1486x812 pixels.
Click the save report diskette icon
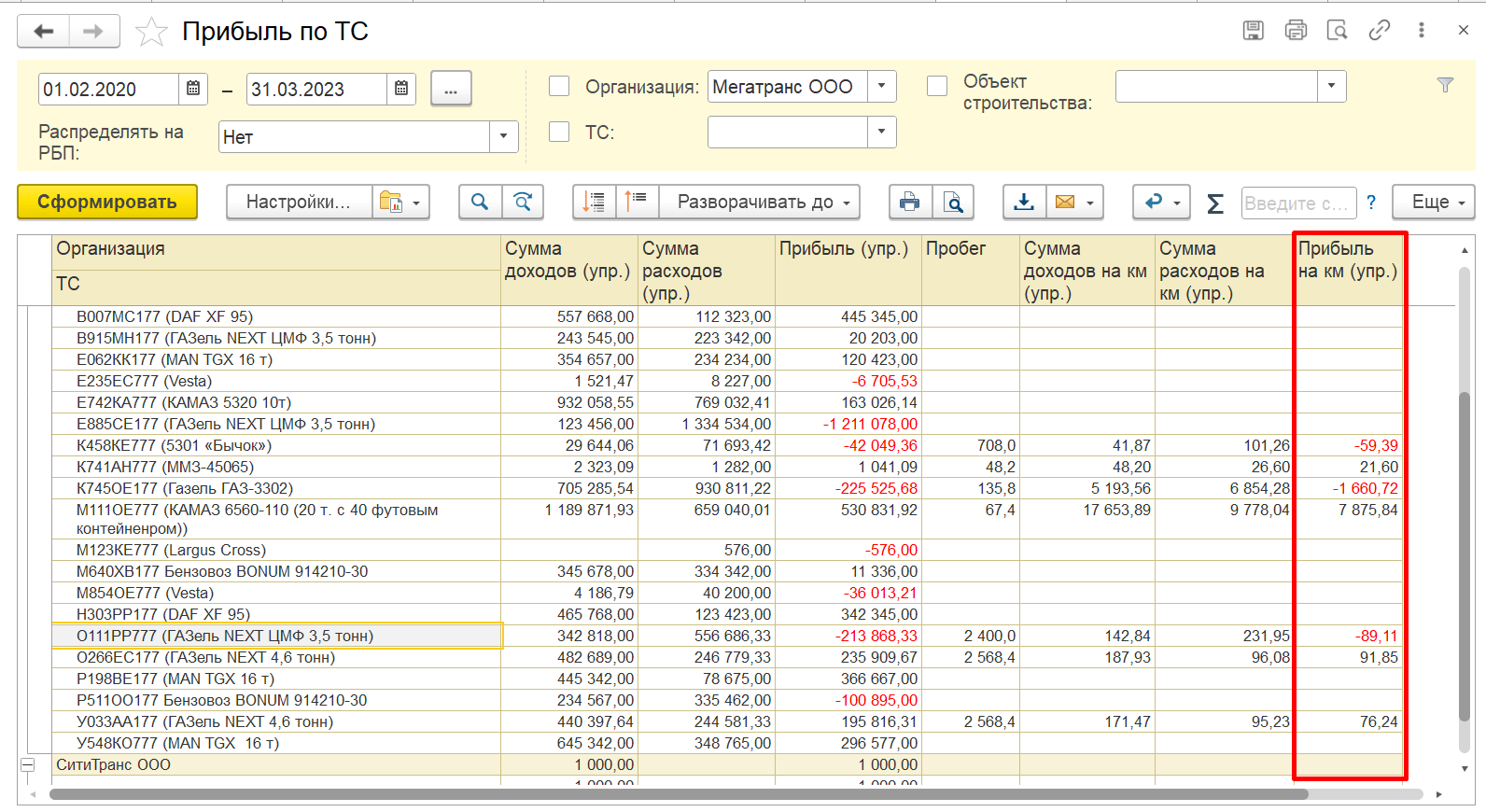pos(1254,30)
